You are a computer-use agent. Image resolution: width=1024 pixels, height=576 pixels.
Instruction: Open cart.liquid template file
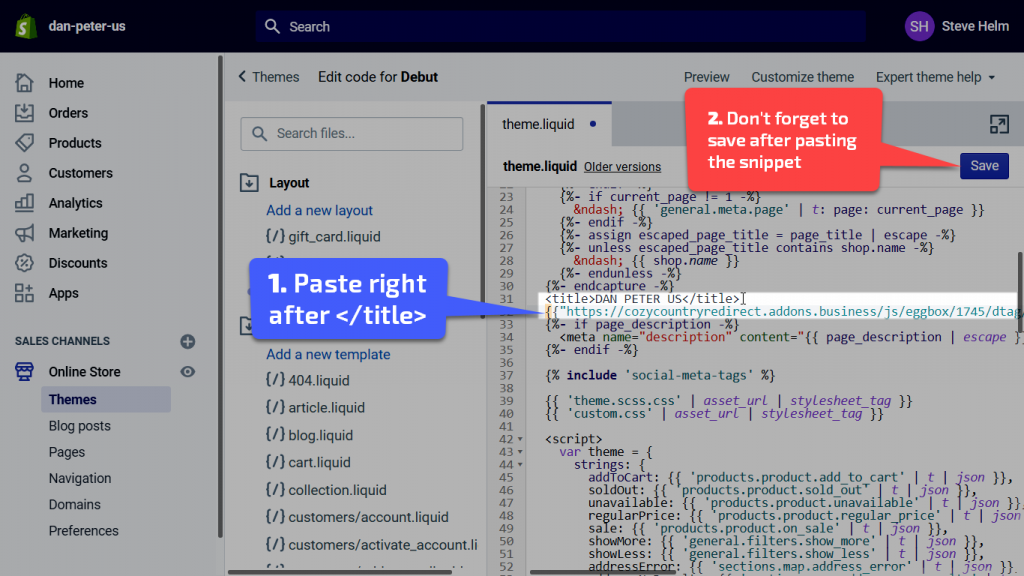(x=308, y=462)
